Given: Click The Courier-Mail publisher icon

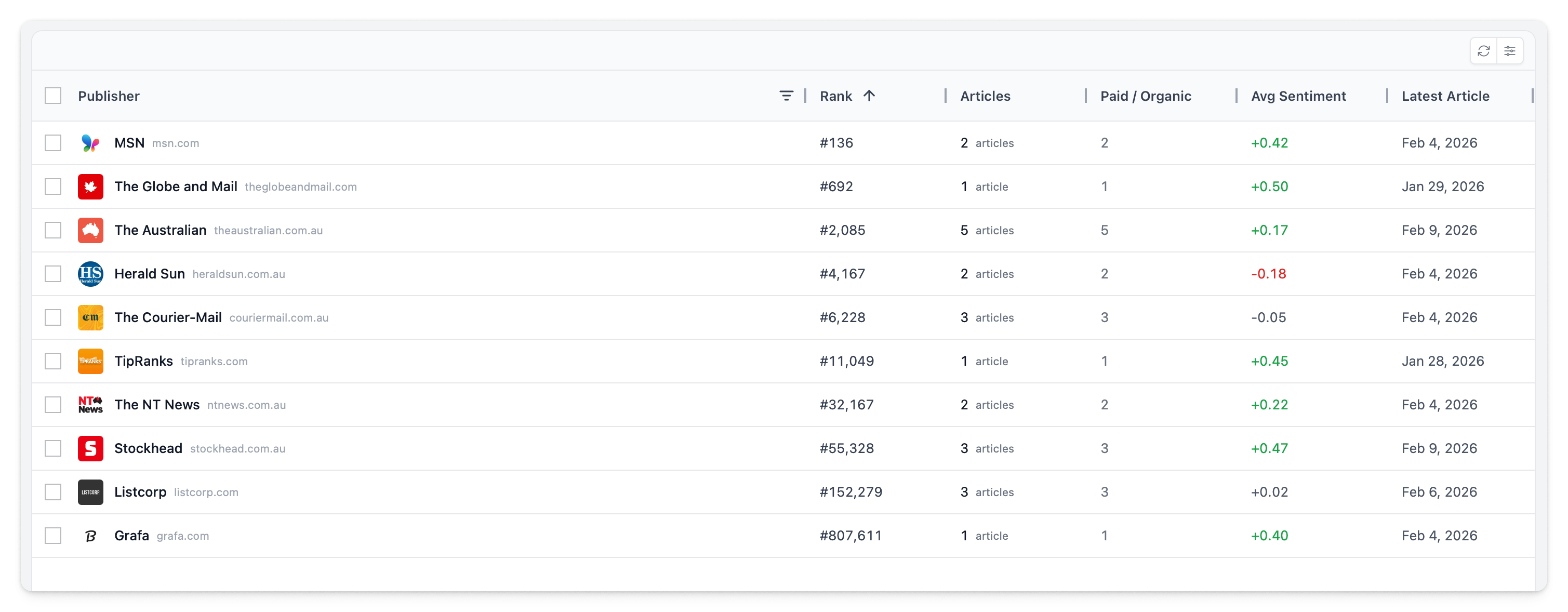Looking at the screenshot, I should [90, 317].
